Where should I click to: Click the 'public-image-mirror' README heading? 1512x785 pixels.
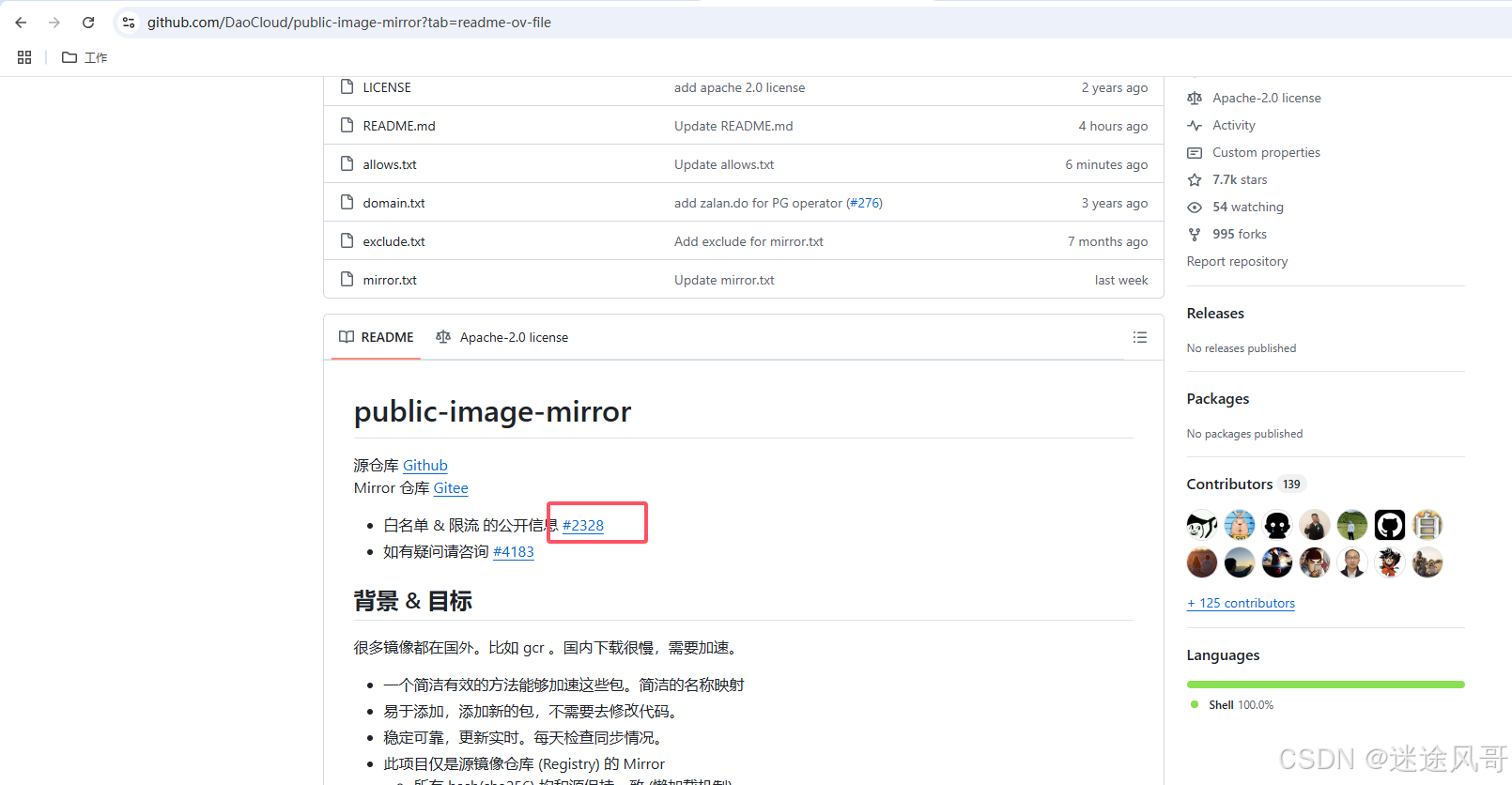point(492,411)
